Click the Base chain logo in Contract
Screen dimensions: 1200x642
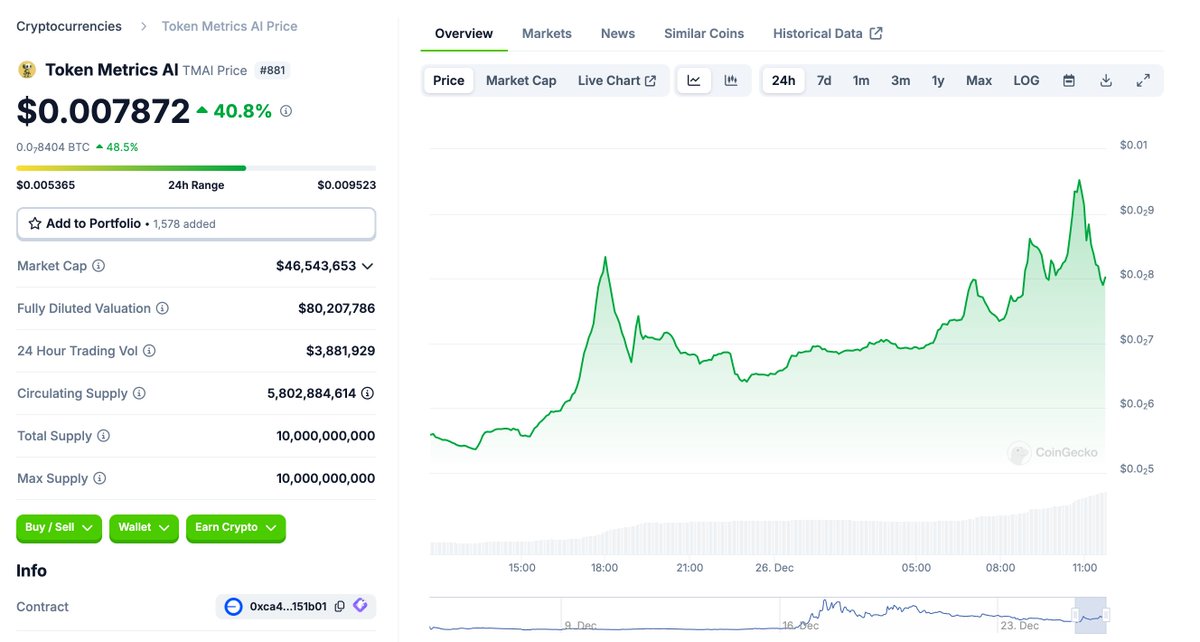coord(234,606)
